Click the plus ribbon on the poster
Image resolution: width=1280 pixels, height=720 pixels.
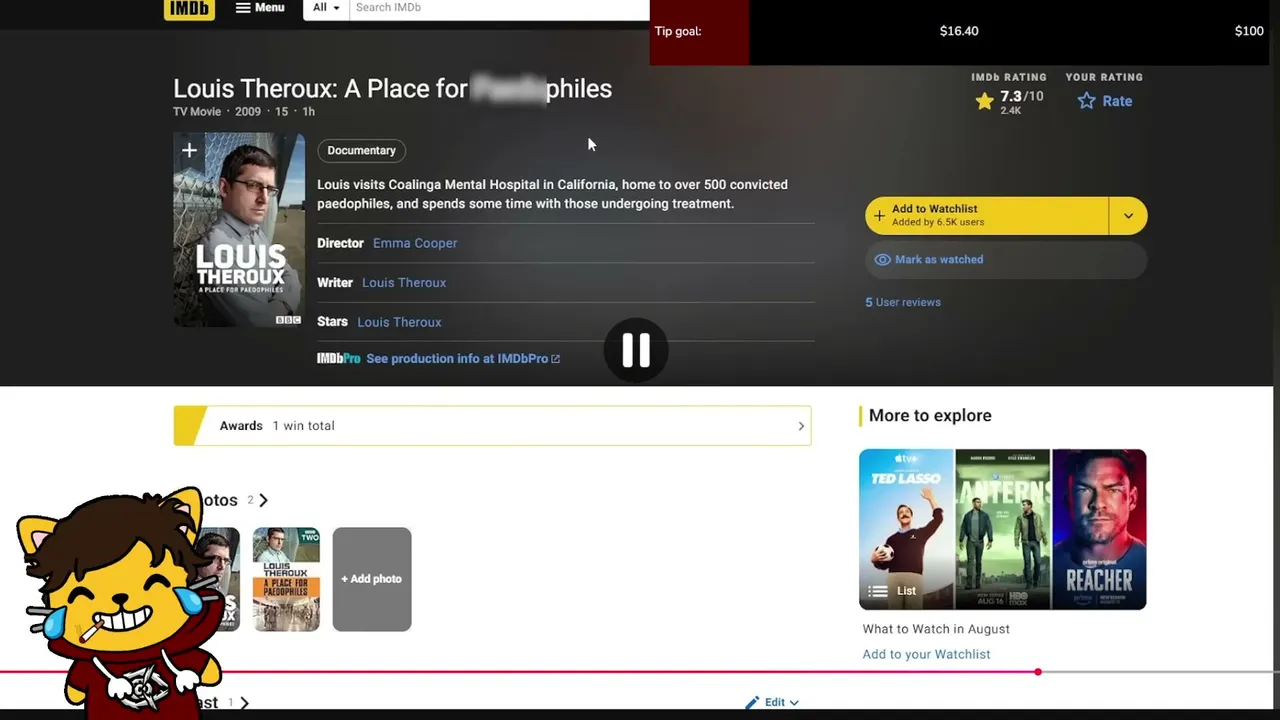(x=189, y=151)
